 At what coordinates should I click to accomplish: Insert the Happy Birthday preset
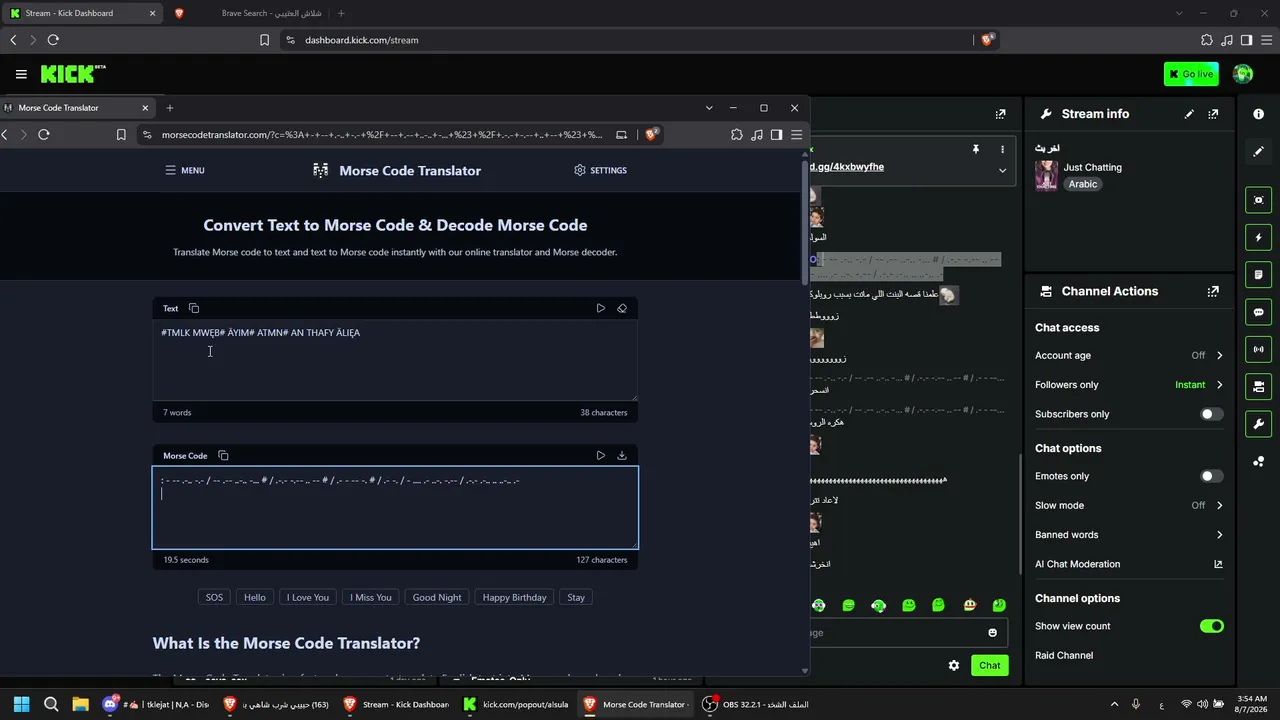click(x=514, y=597)
